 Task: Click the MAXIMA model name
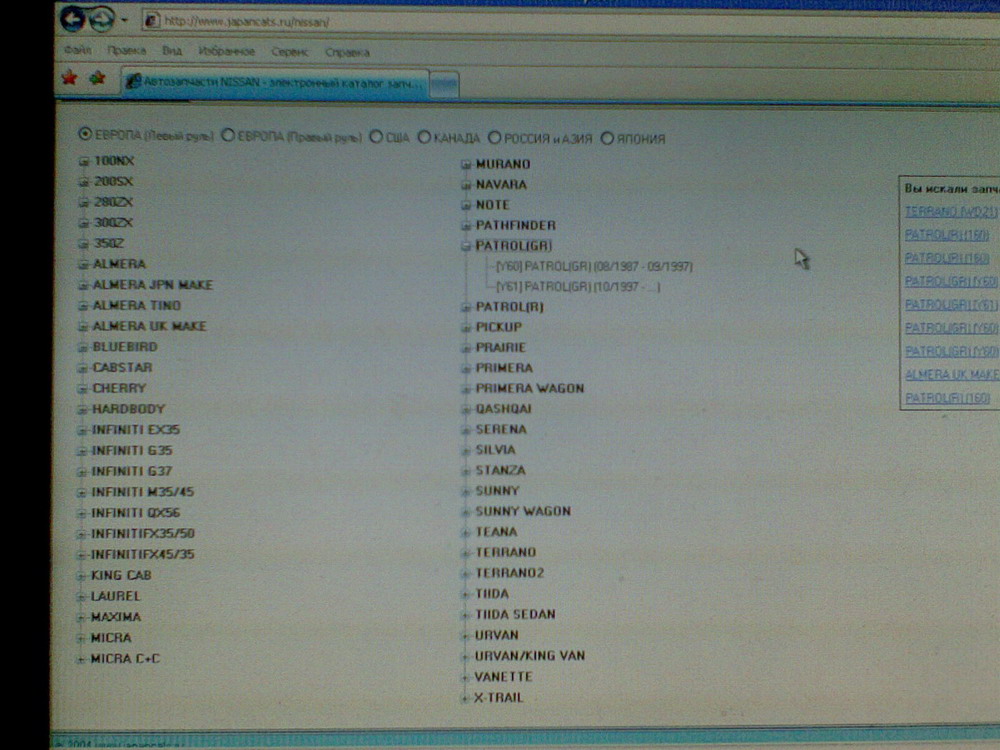pos(115,617)
